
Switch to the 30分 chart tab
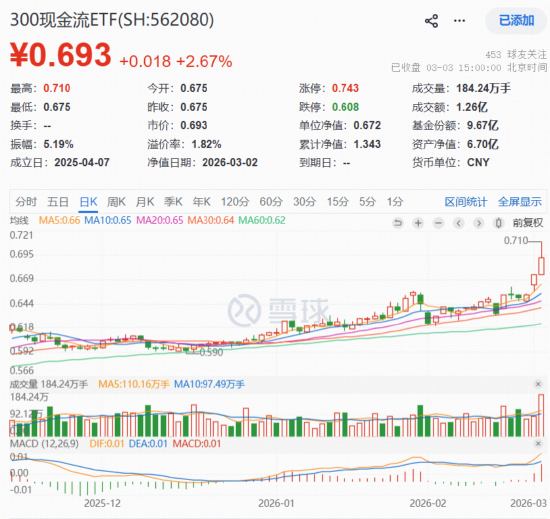305,202
